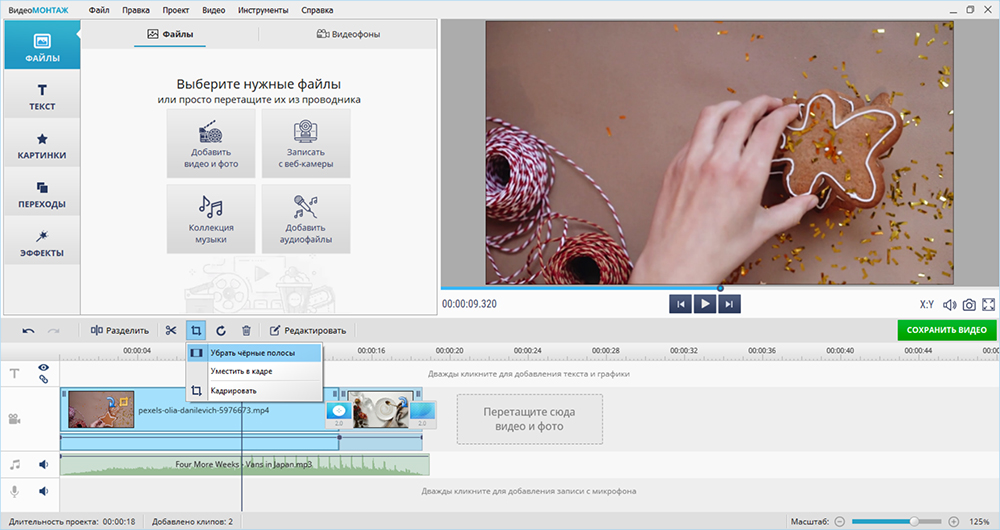Open the Проект menu
Screen dimensions: 1000x530
pyautogui.click(x=175, y=10)
